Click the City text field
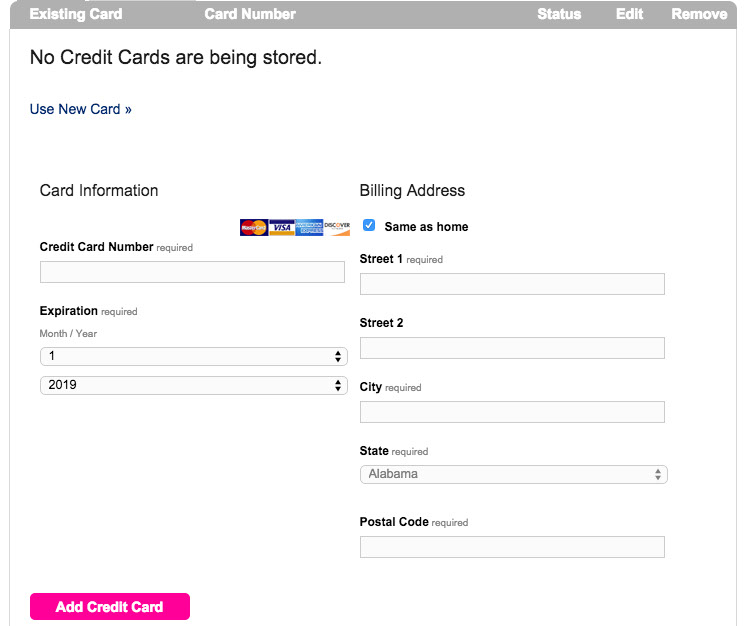753x626 pixels. (x=512, y=412)
